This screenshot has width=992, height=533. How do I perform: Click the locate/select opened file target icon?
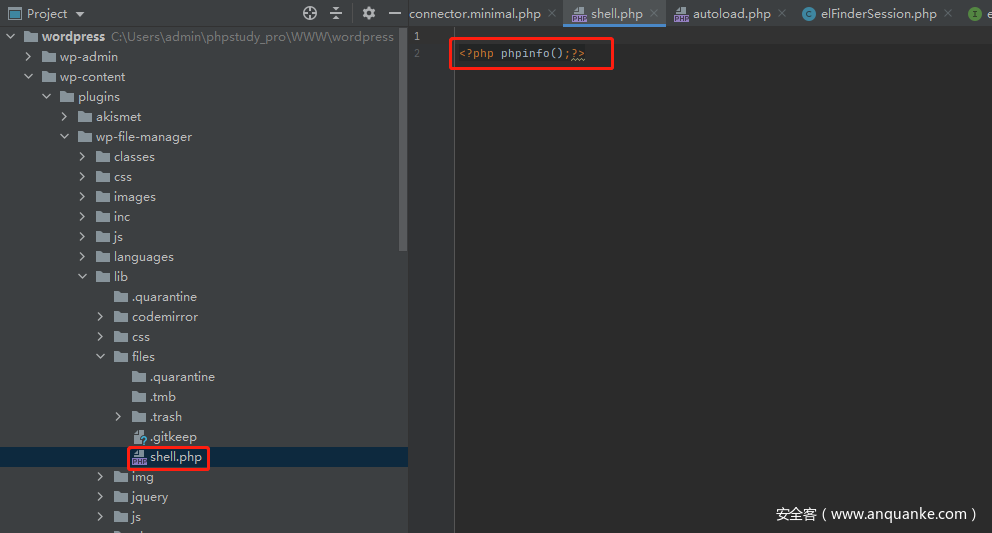(x=310, y=13)
